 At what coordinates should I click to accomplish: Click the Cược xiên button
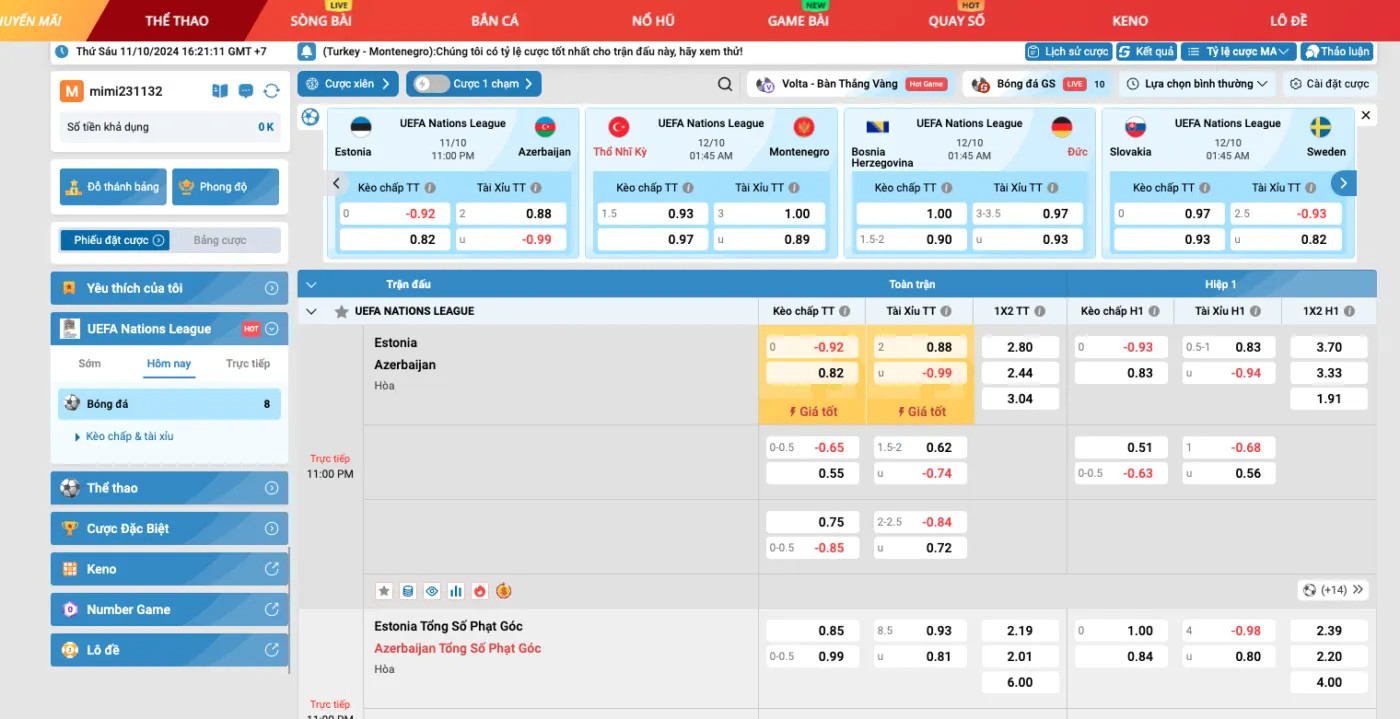click(x=348, y=84)
